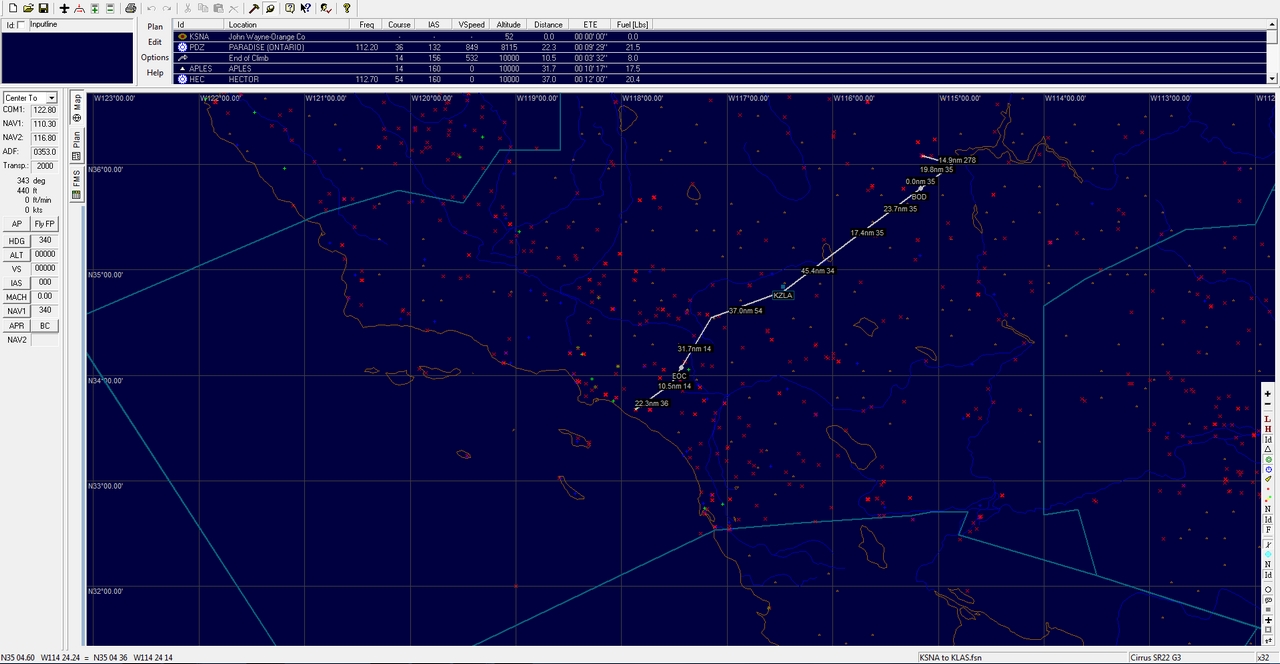Toggle the magnifier search toolbar icon
The height and width of the screenshot is (664, 1280).
[x=269, y=8]
